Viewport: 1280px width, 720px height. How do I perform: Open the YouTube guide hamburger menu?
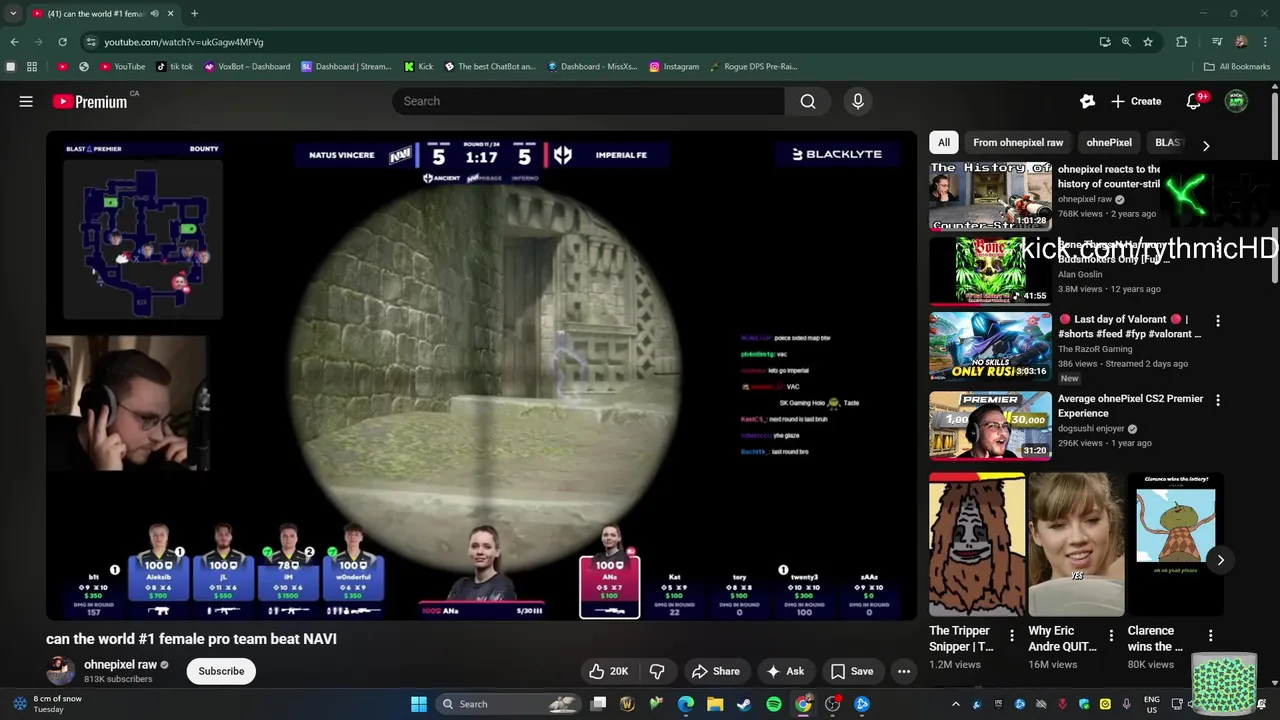point(26,101)
